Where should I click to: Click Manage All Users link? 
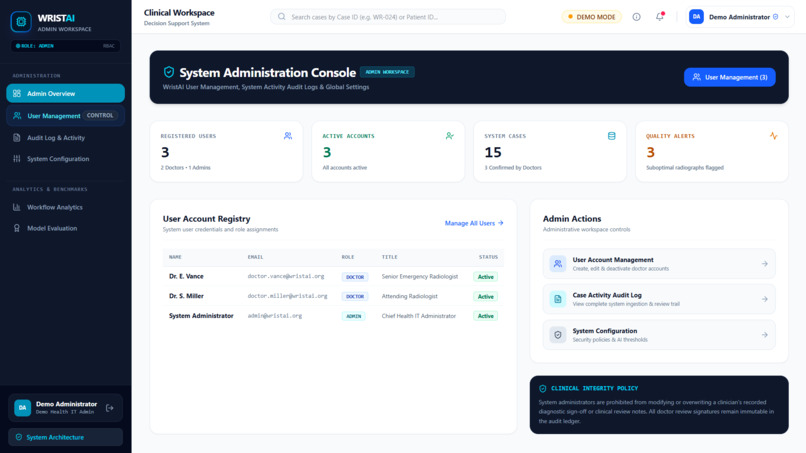[474, 223]
